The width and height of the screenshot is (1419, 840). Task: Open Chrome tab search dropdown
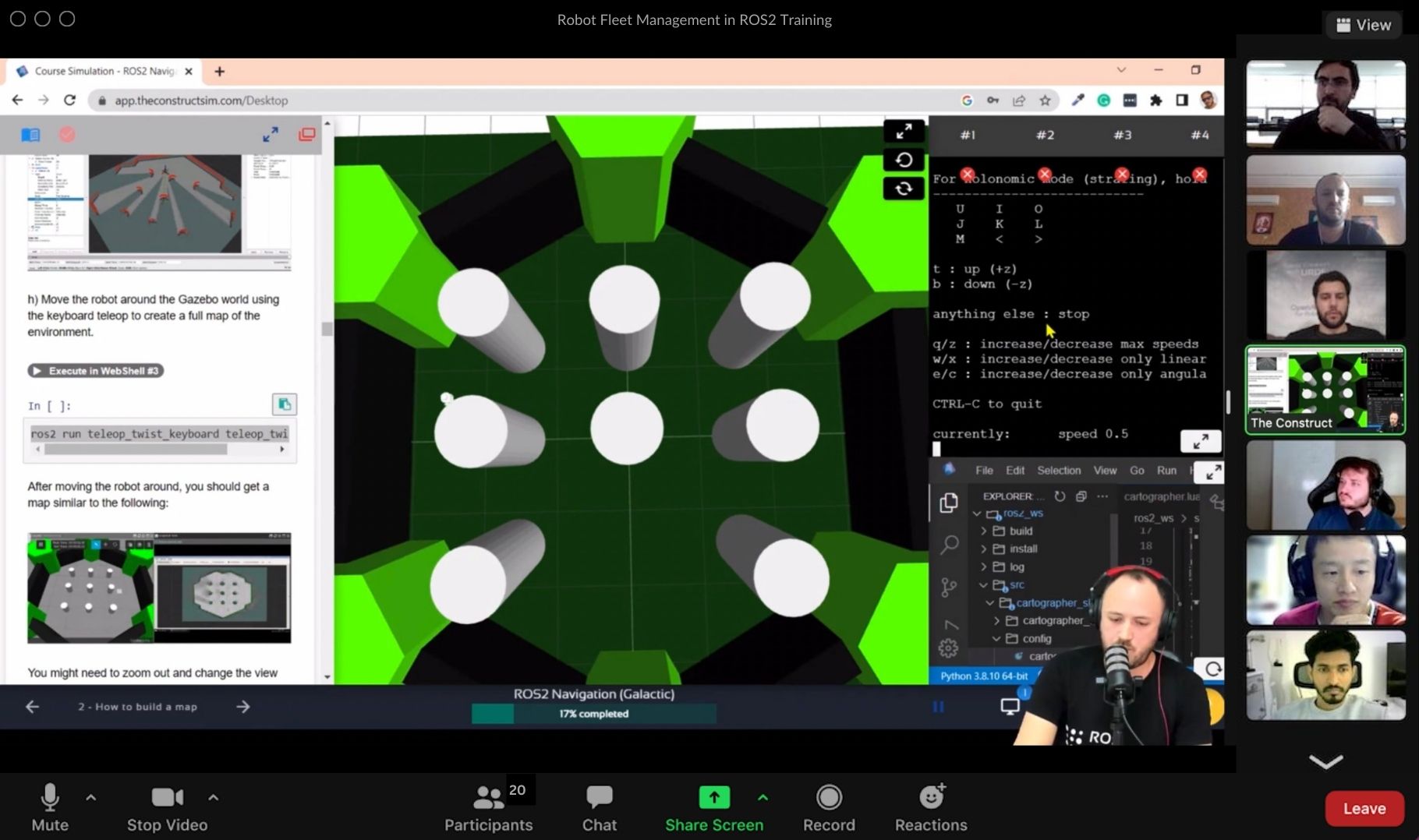pos(1121,69)
